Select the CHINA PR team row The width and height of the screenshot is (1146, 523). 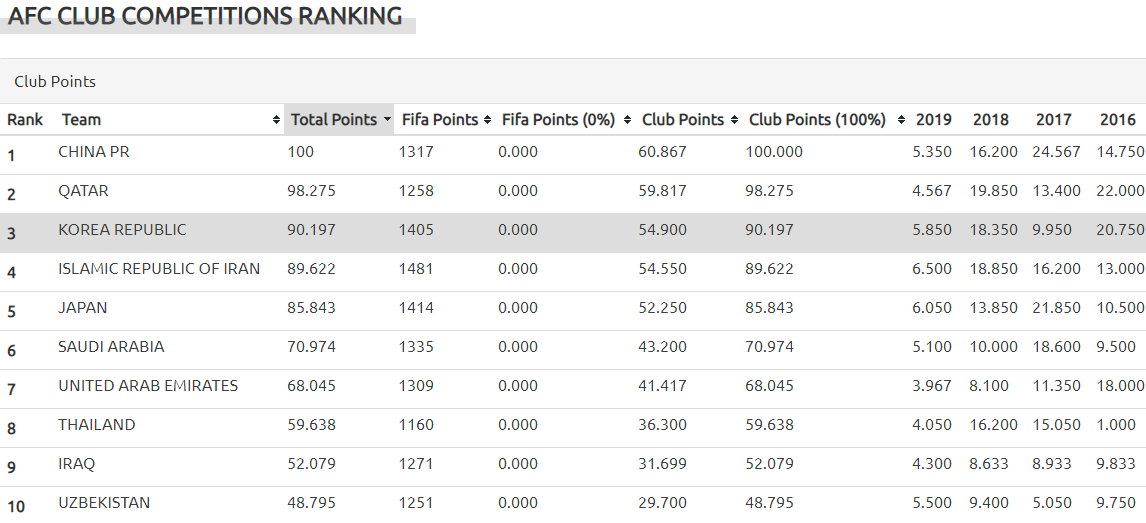click(x=94, y=152)
